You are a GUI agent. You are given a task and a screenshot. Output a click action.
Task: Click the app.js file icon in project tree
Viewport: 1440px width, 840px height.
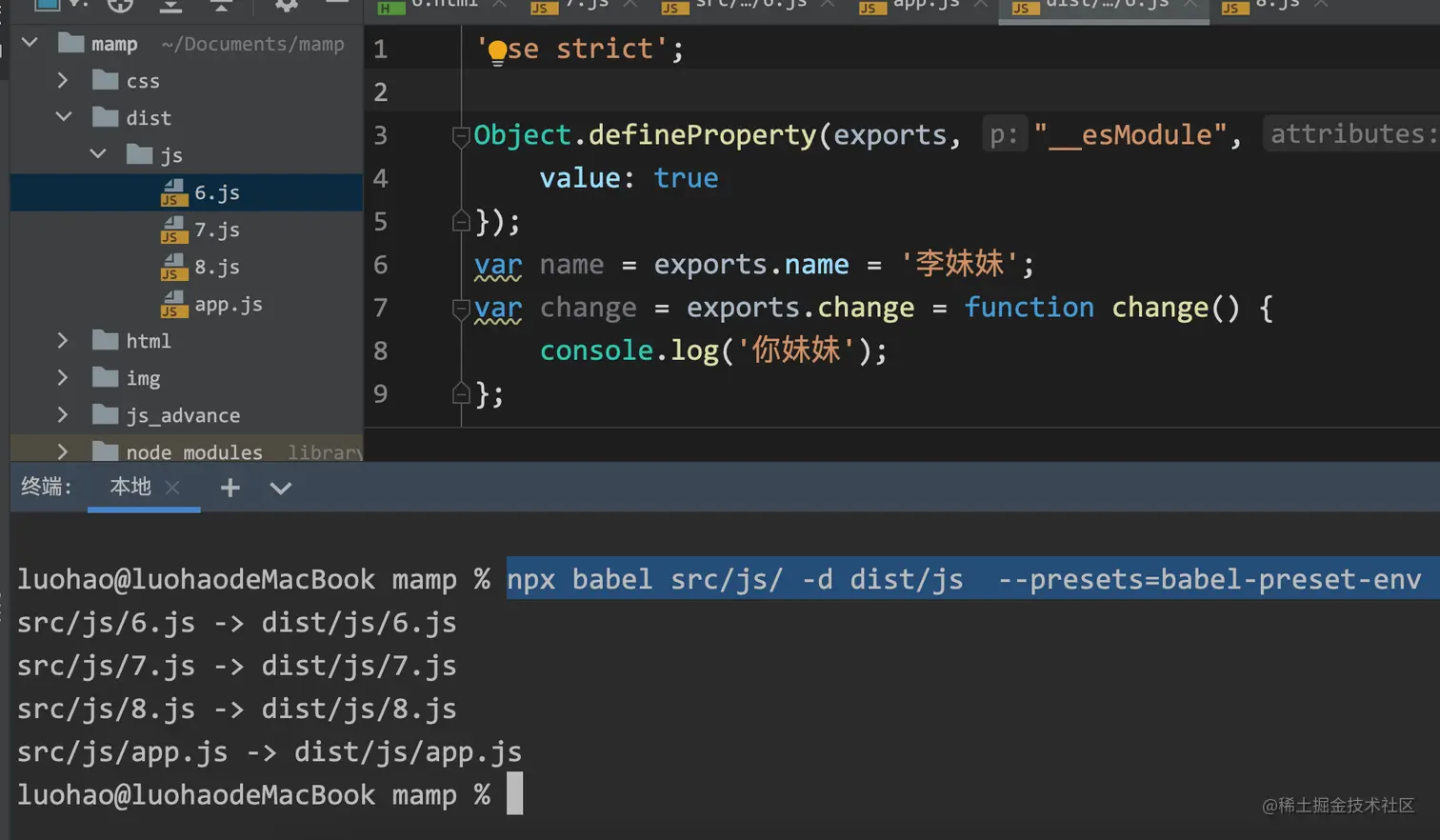173,305
